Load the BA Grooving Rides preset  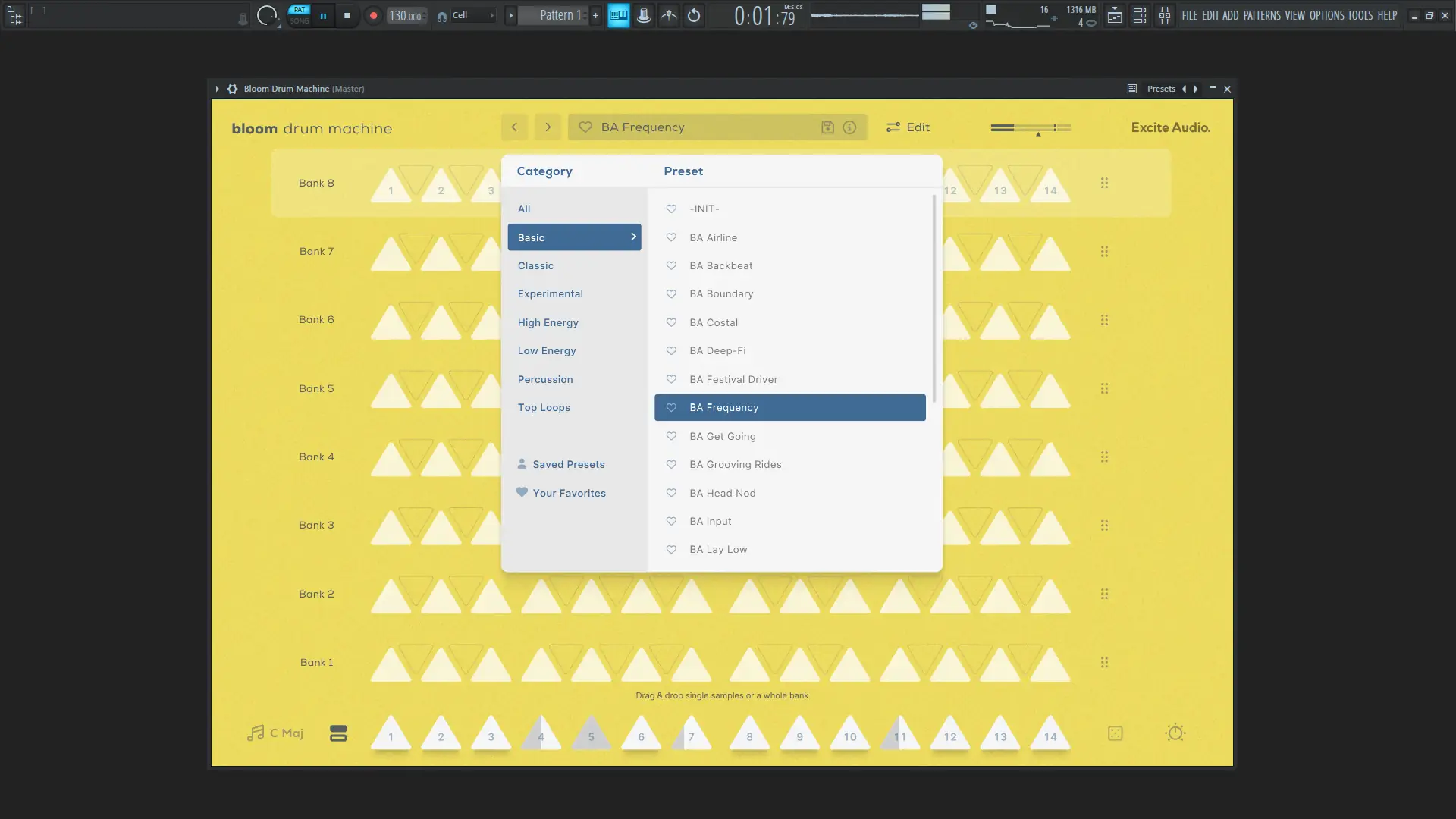[x=735, y=464]
